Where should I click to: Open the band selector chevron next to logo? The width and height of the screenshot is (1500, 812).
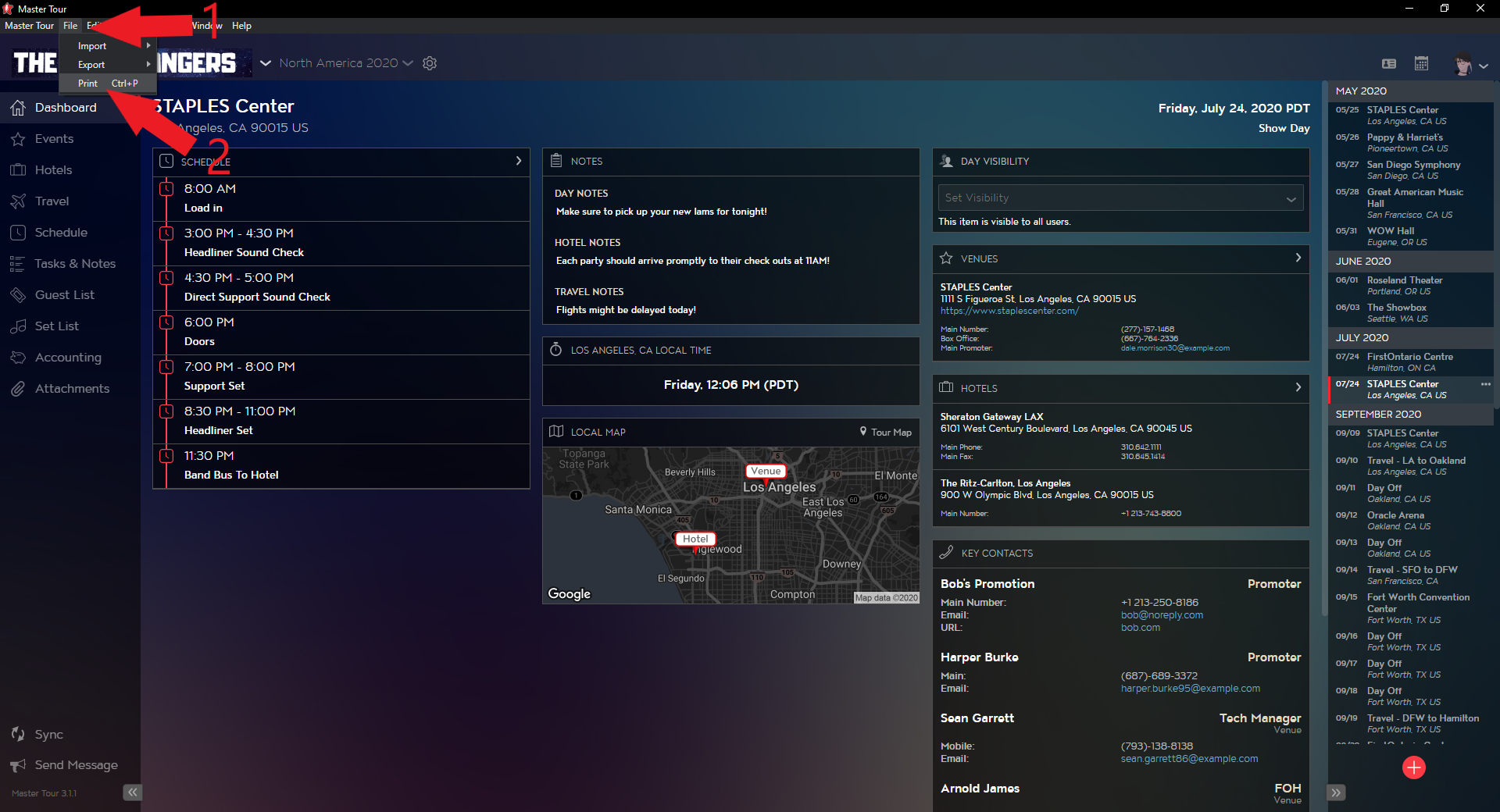(x=266, y=63)
